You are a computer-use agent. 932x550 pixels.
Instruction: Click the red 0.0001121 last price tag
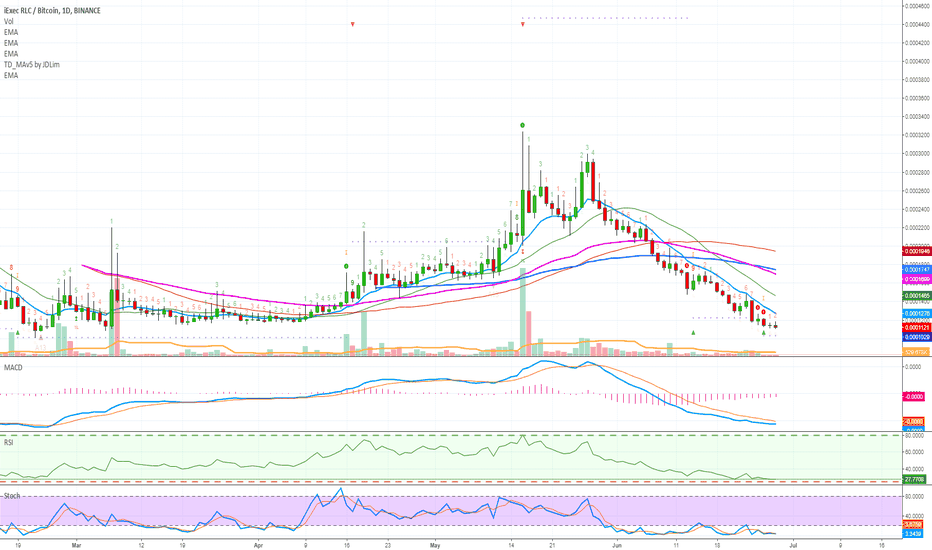click(x=917, y=328)
